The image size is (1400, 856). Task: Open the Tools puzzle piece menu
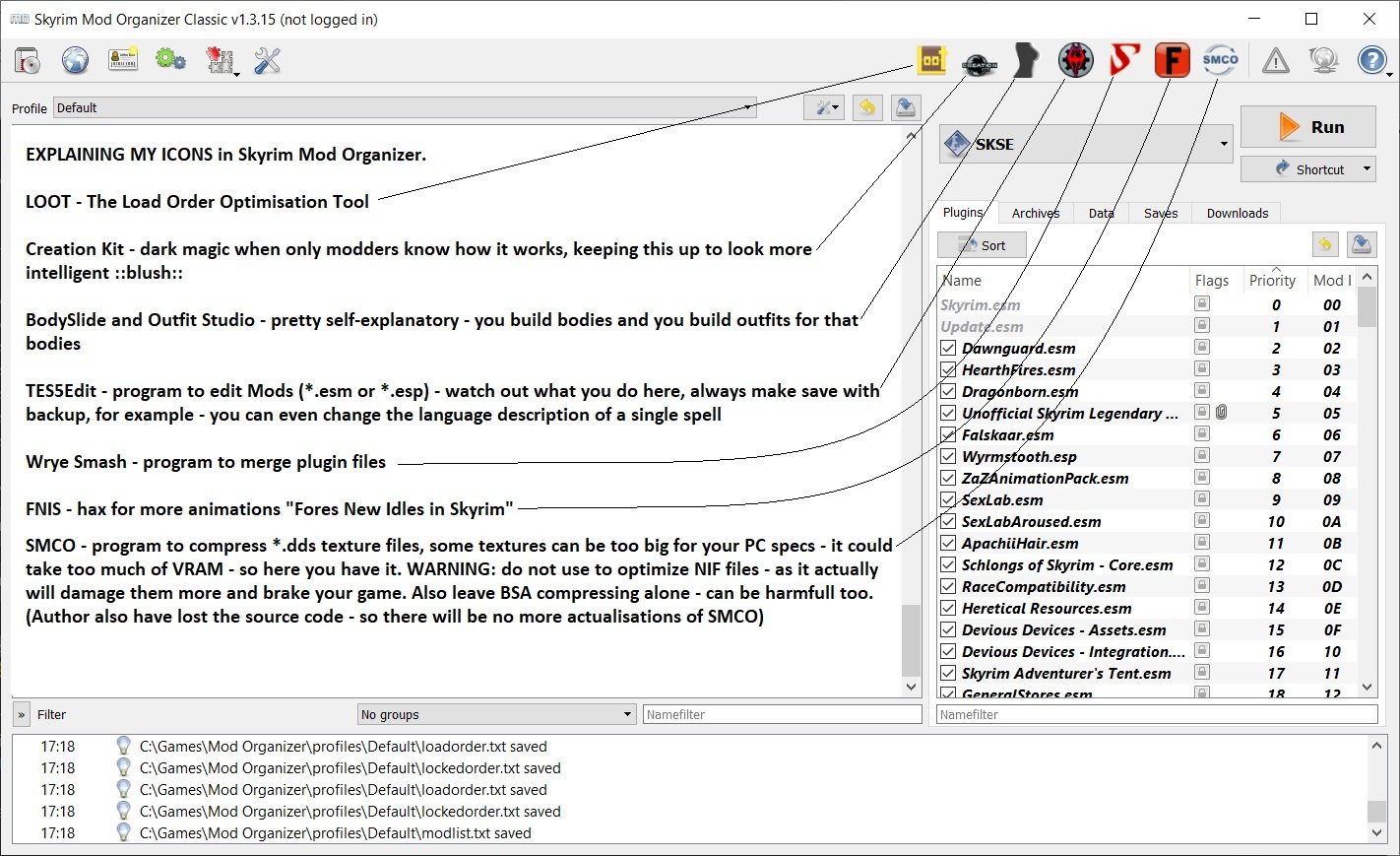point(221,61)
